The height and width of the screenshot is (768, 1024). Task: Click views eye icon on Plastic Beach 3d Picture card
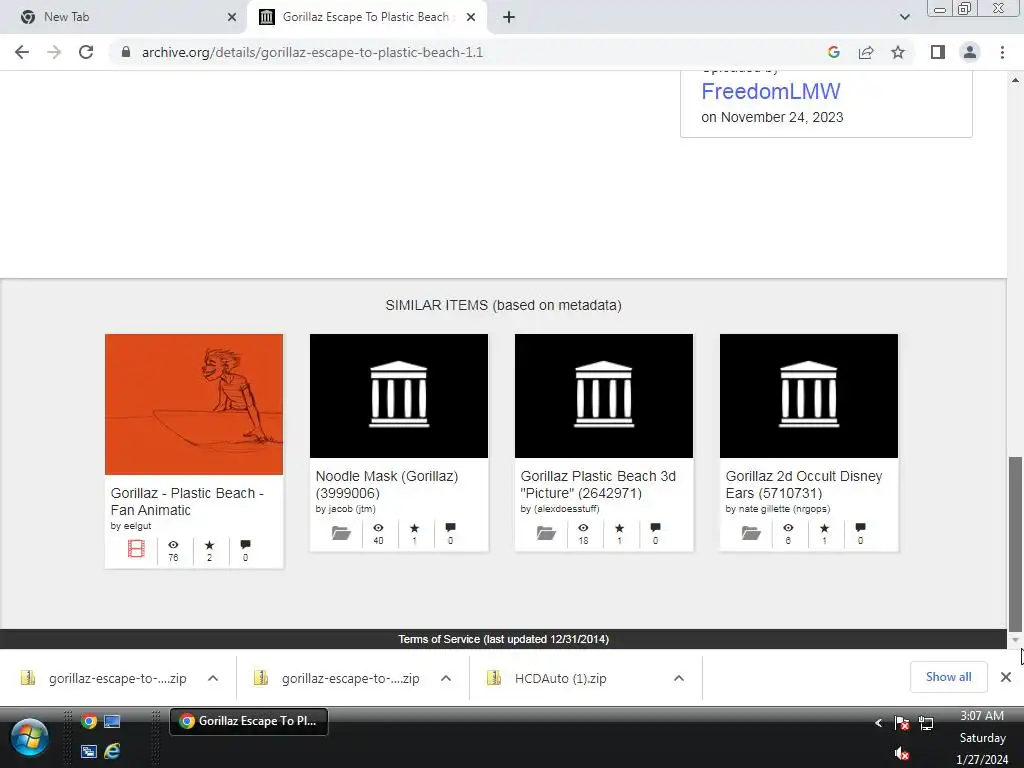point(583,528)
